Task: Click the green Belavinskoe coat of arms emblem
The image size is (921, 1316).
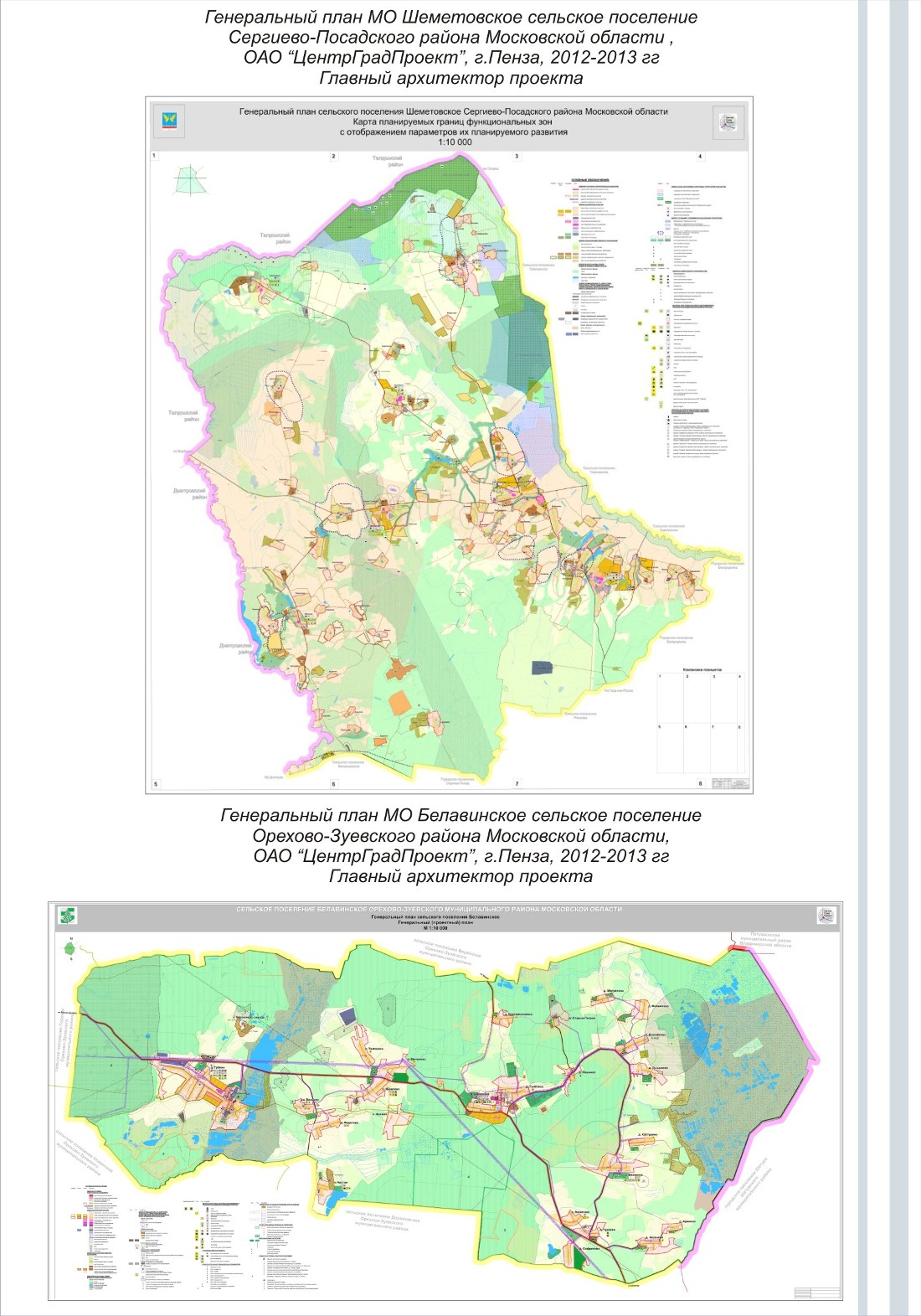Action: tap(65, 916)
